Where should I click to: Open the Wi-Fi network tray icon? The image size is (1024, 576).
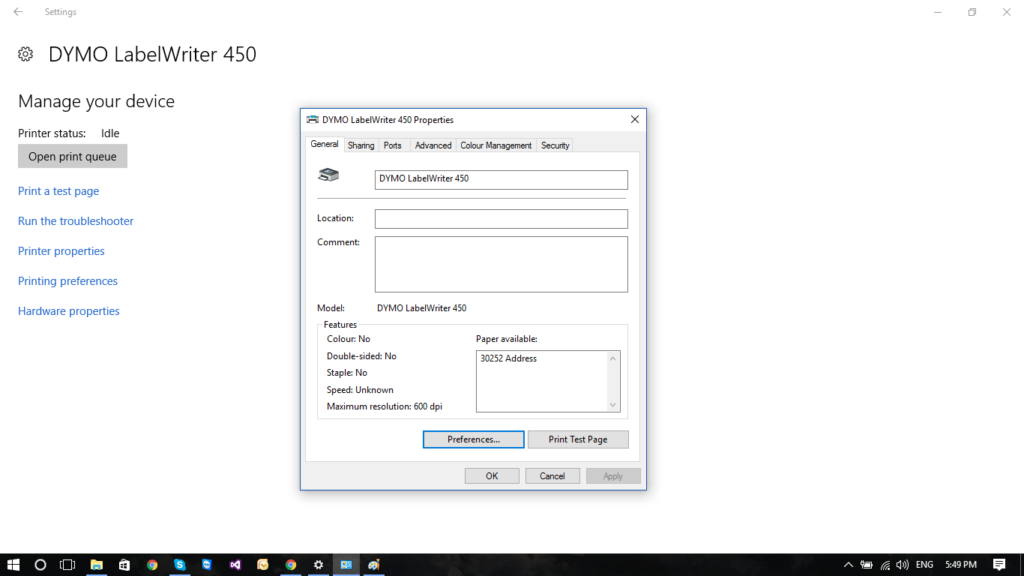coord(885,565)
